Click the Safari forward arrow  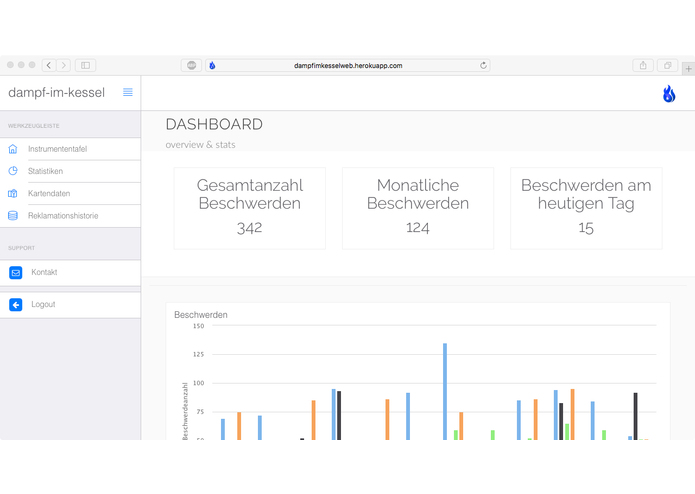point(63,66)
